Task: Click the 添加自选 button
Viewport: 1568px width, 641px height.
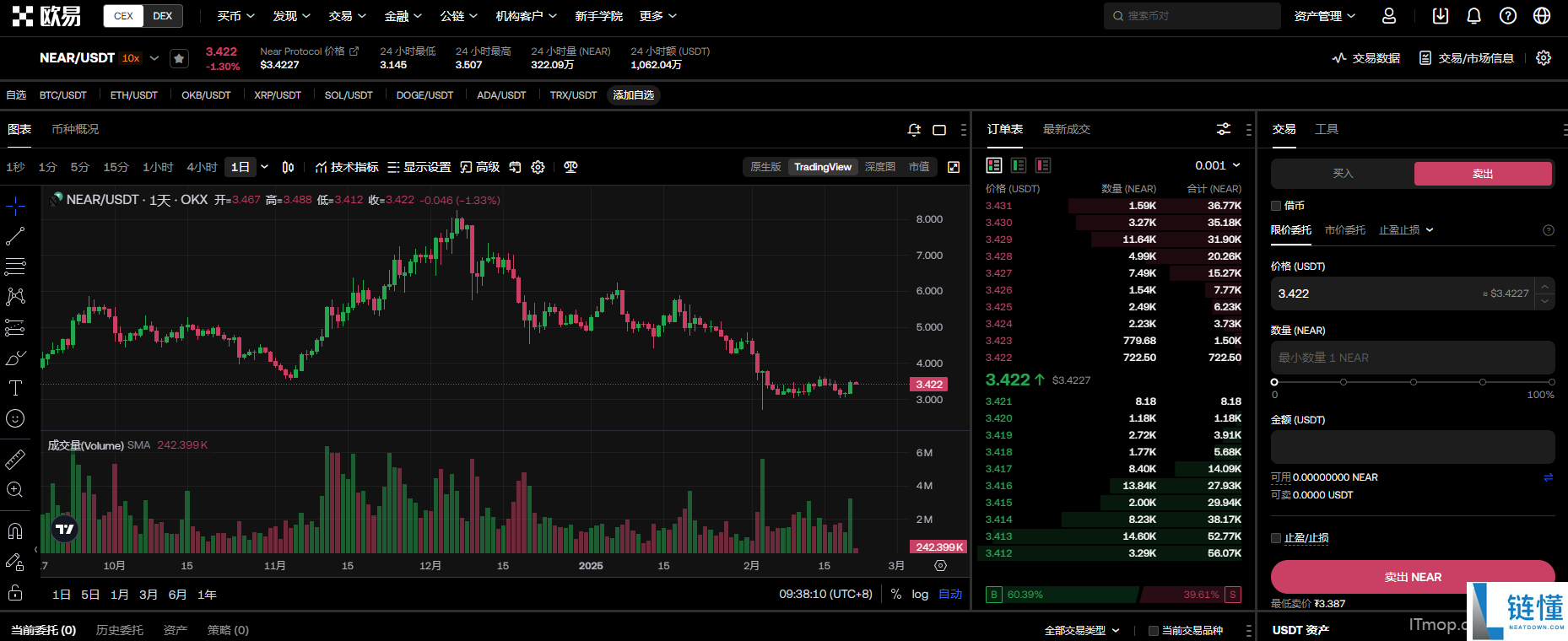Action: coord(634,95)
